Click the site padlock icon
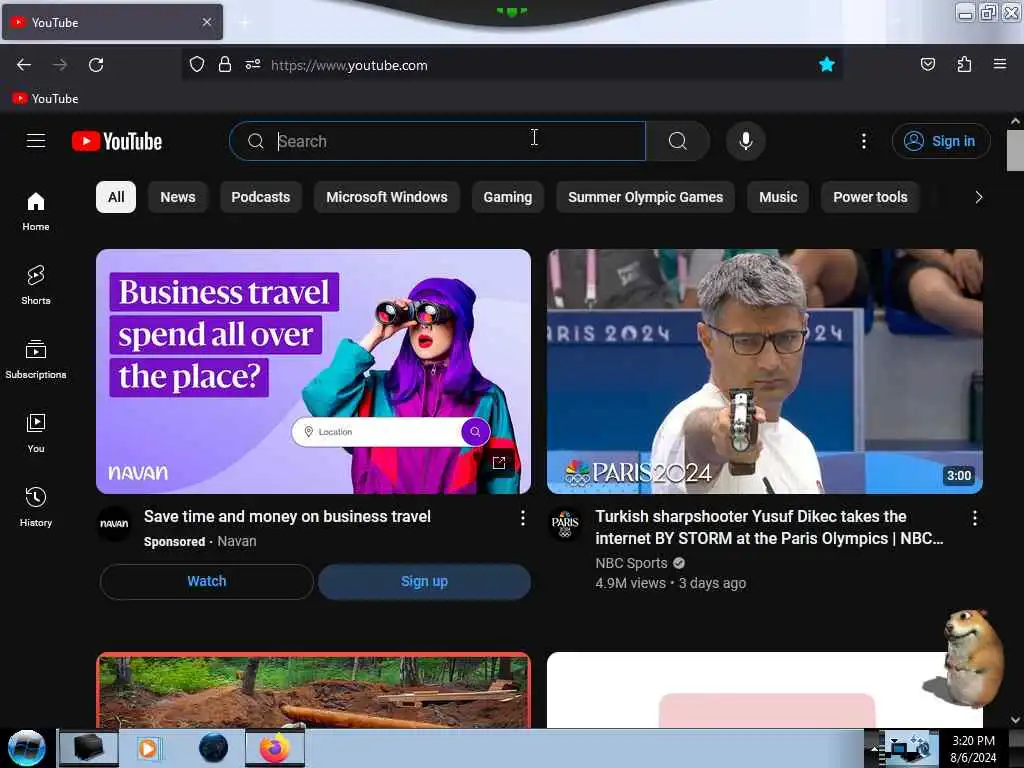Image resolution: width=1024 pixels, height=768 pixels. point(225,65)
